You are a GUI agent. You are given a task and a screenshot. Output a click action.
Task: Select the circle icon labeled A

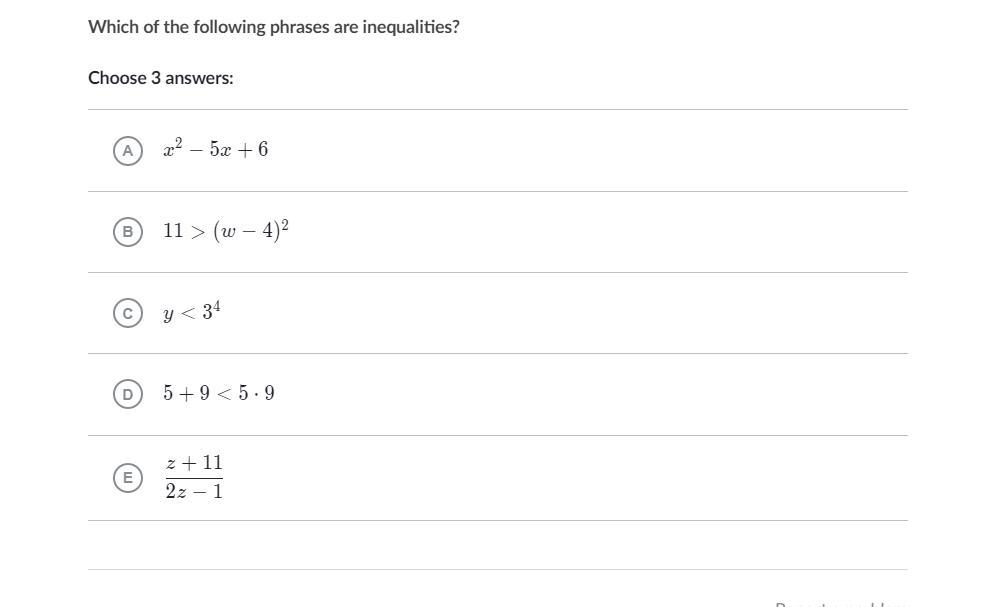click(x=128, y=151)
